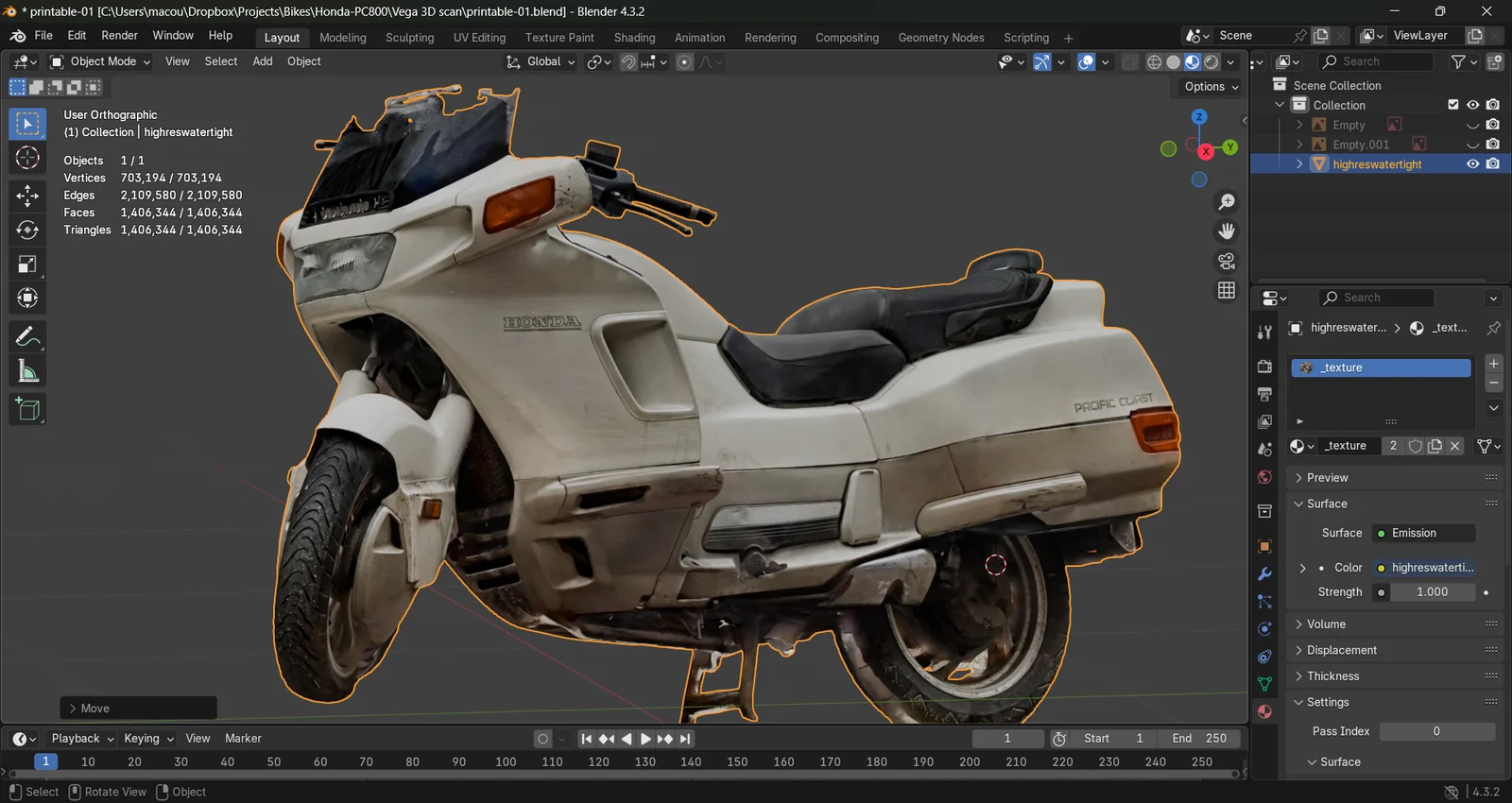Click the emission Strength value slider
This screenshot has height=803, width=1512.
coord(1432,592)
